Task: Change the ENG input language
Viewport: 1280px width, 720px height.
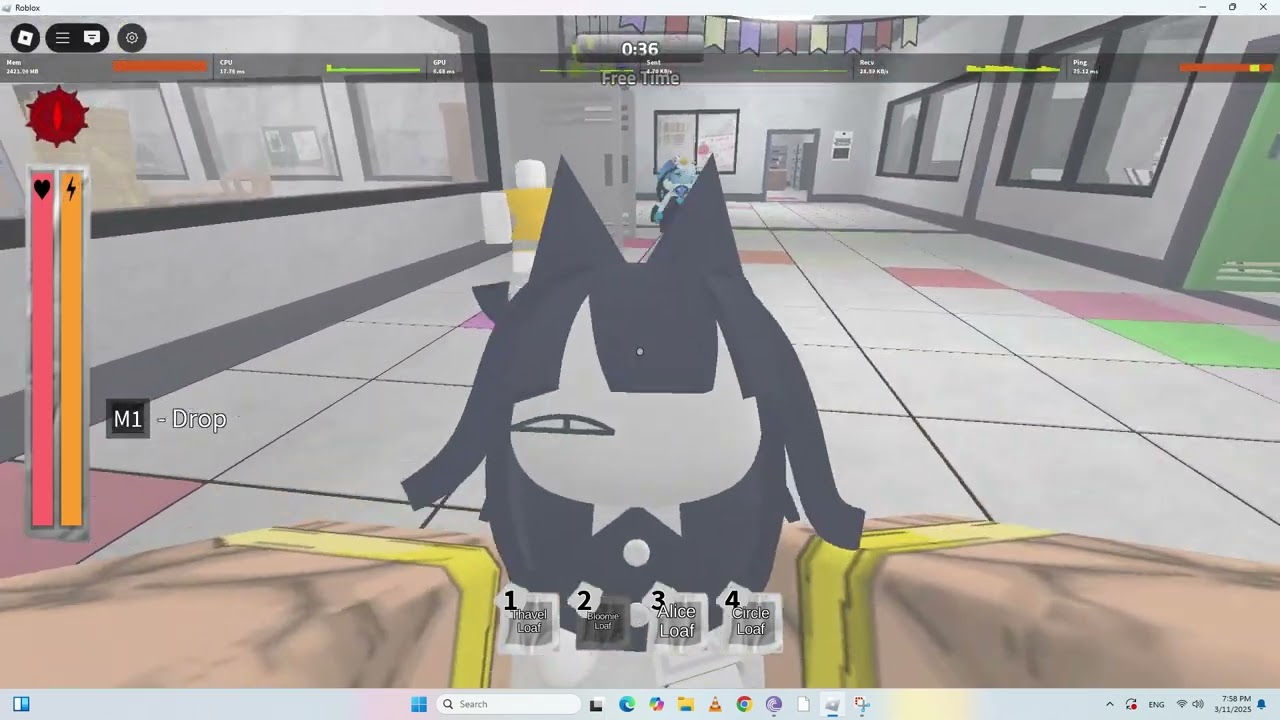Action: pos(1156,704)
